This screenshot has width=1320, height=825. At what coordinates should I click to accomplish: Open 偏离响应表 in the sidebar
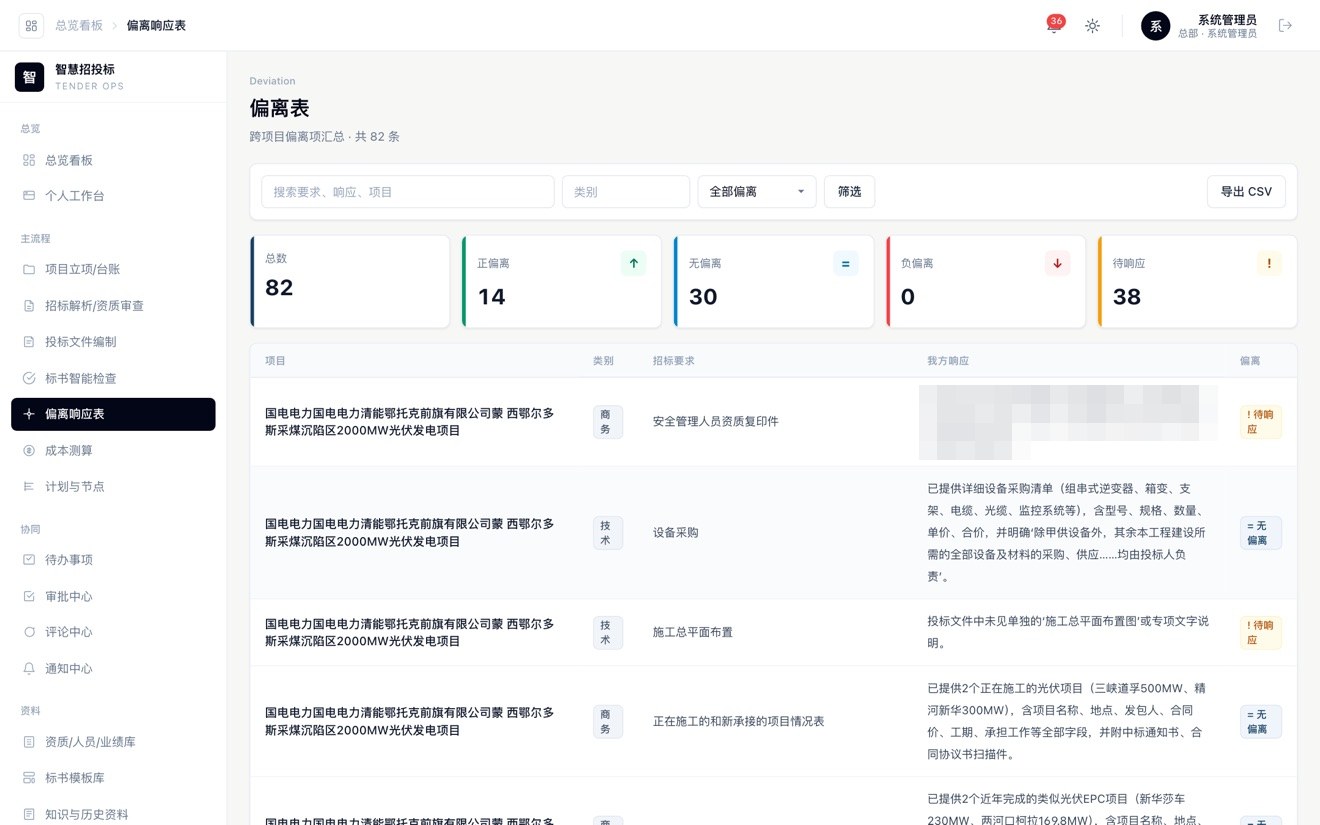pyautogui.click(x=113, y=414)
